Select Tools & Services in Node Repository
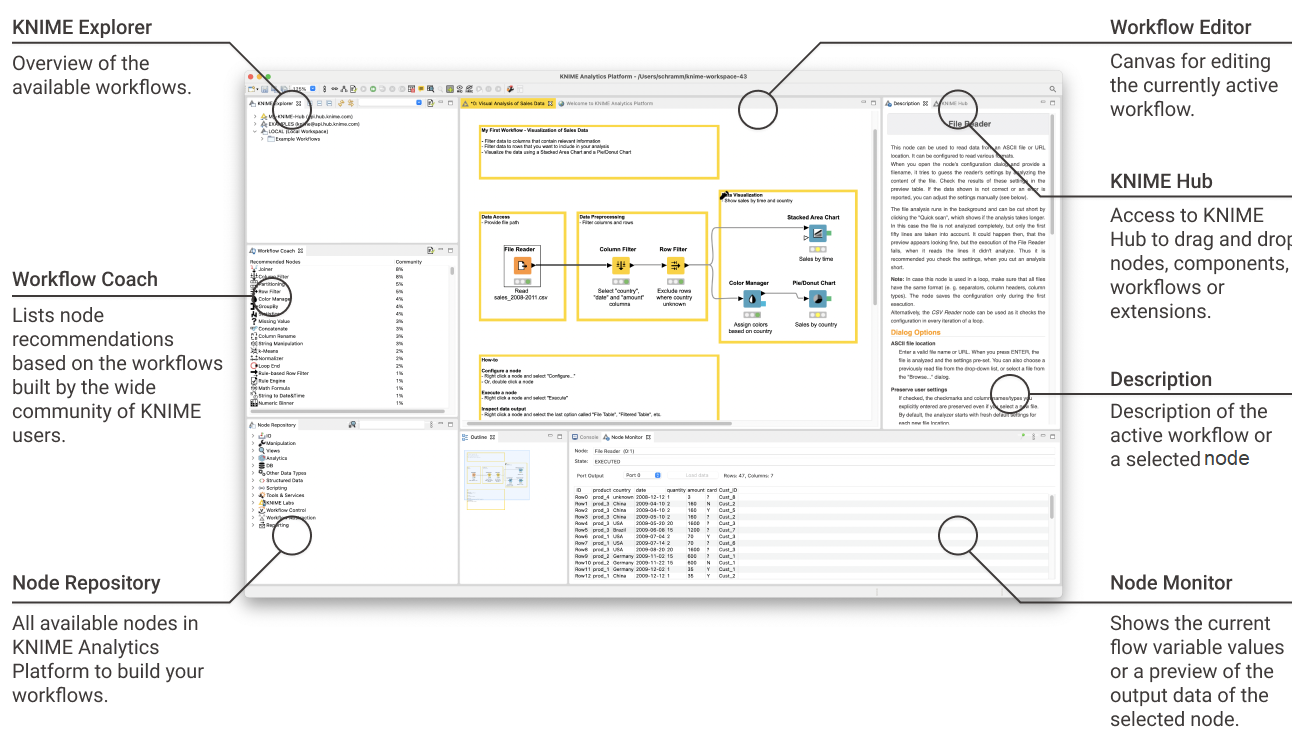The height and width of the screenshot is (738, 1292). coord(281,495)
